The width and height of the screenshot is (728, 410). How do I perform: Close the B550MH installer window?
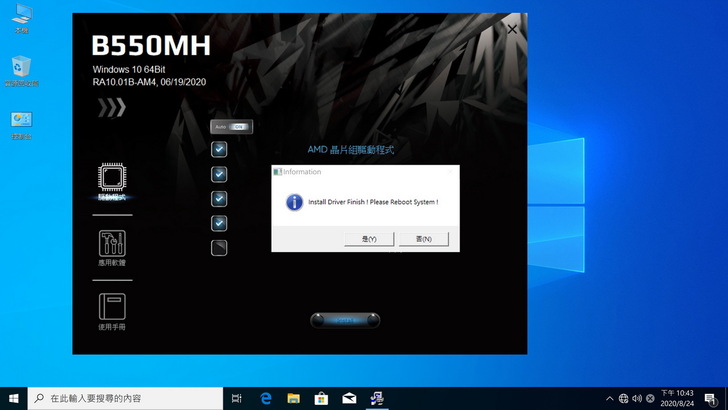pos(512,30)
